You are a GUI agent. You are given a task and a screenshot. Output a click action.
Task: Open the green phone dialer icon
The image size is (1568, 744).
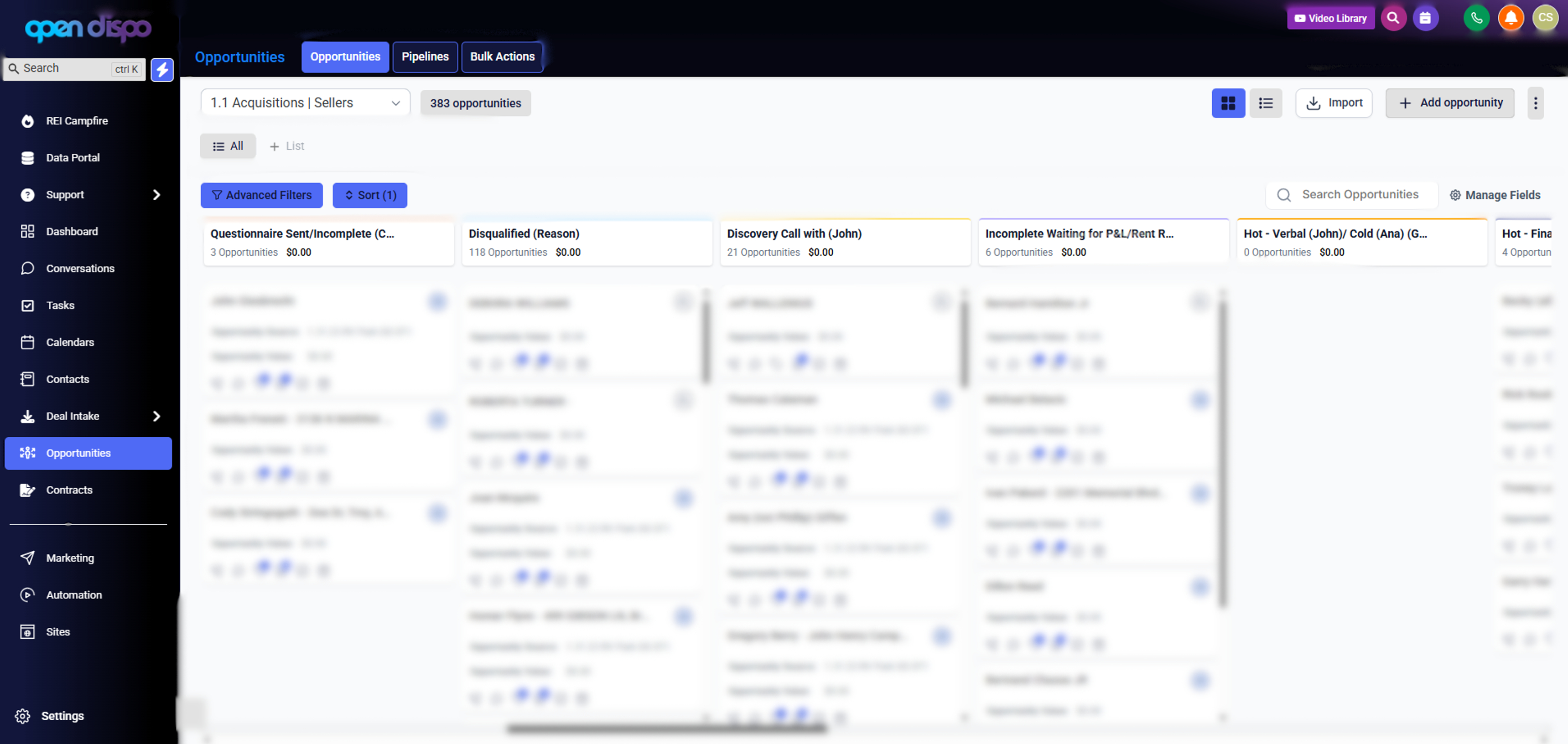(x=1476, y=18)
